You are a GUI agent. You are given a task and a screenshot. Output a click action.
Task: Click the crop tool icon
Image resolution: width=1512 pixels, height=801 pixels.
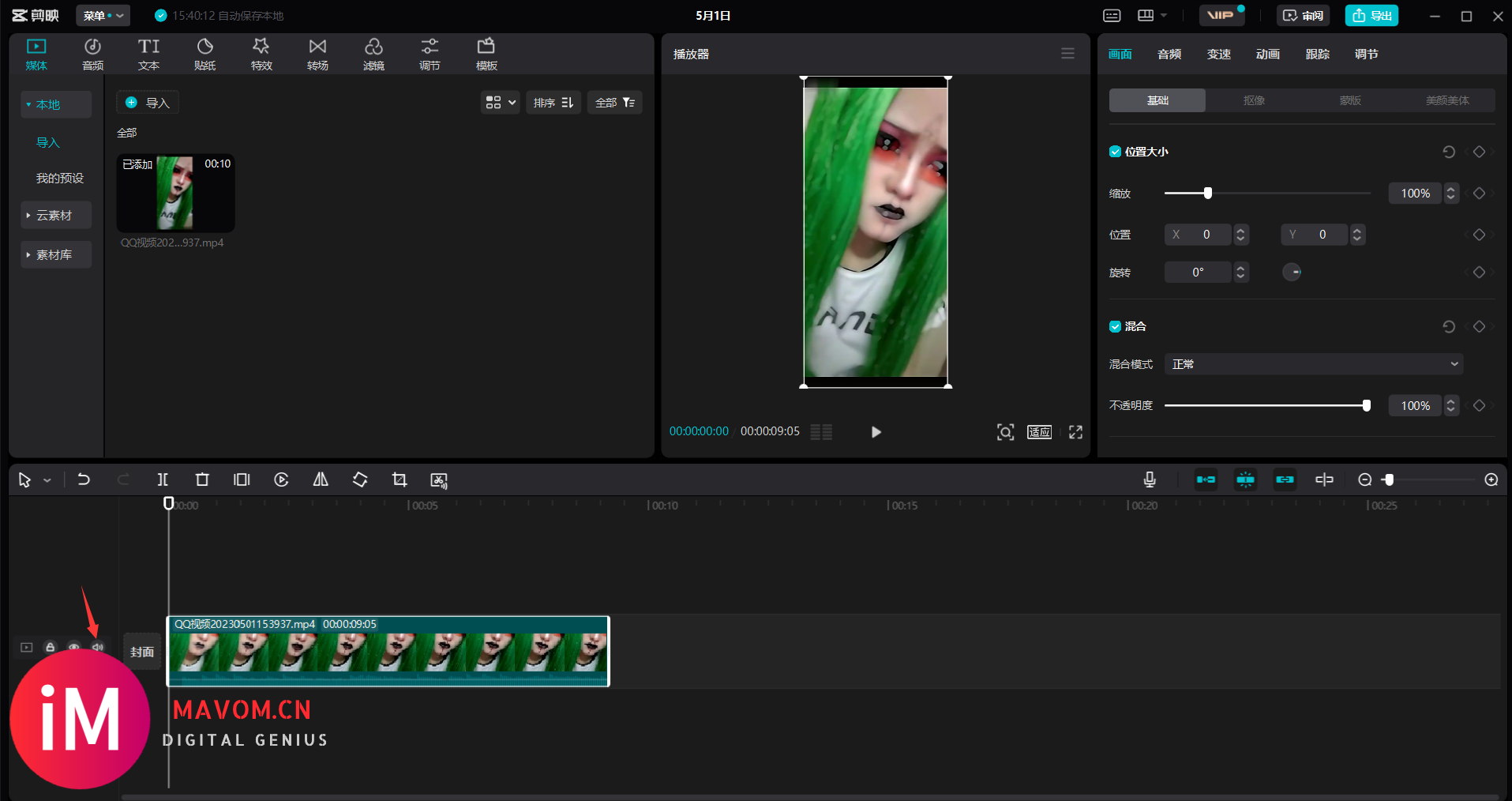[400, 479]
